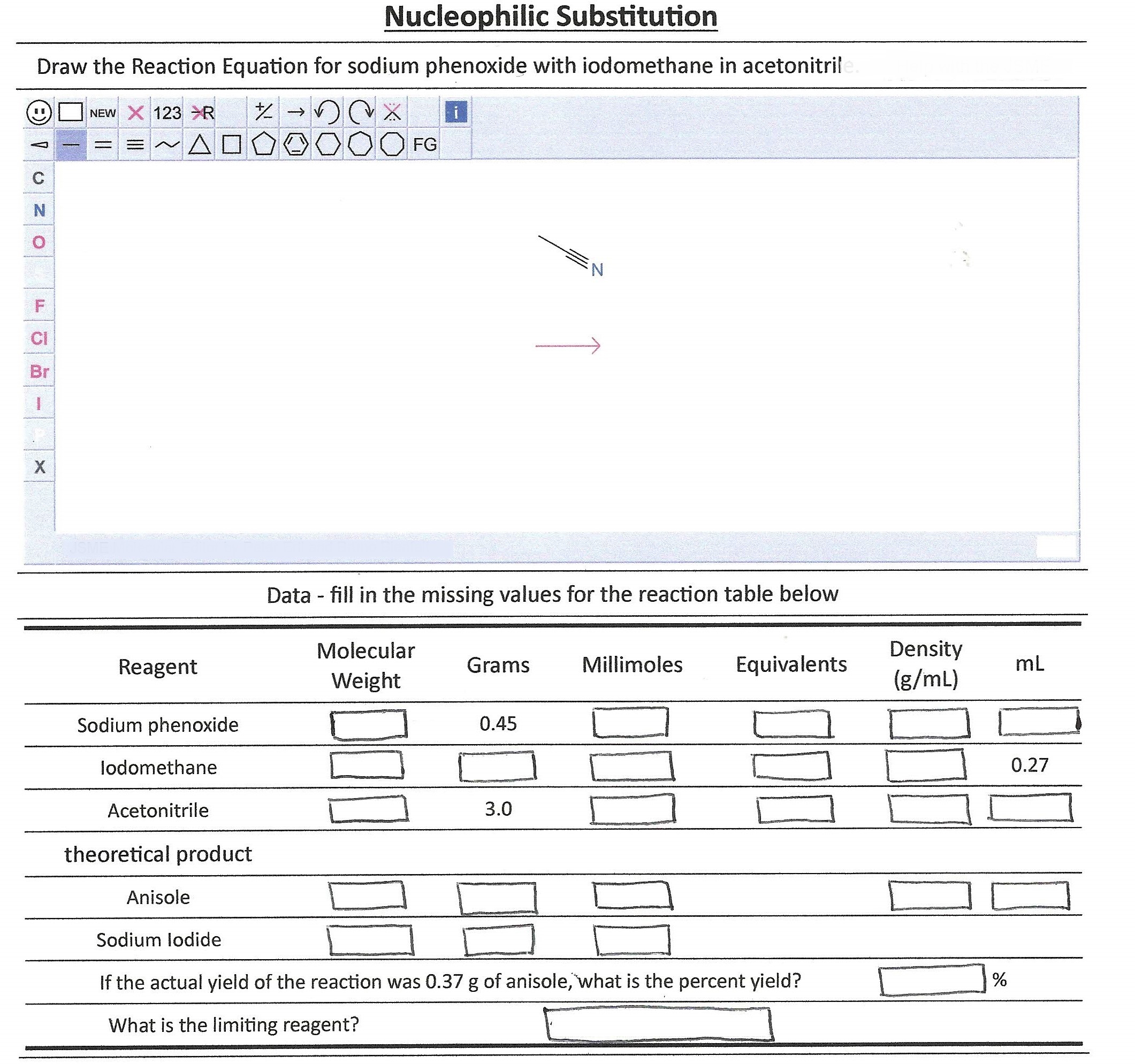Open the blue info icon
The image size is (1135, 1064).
[x=455, y=112]
